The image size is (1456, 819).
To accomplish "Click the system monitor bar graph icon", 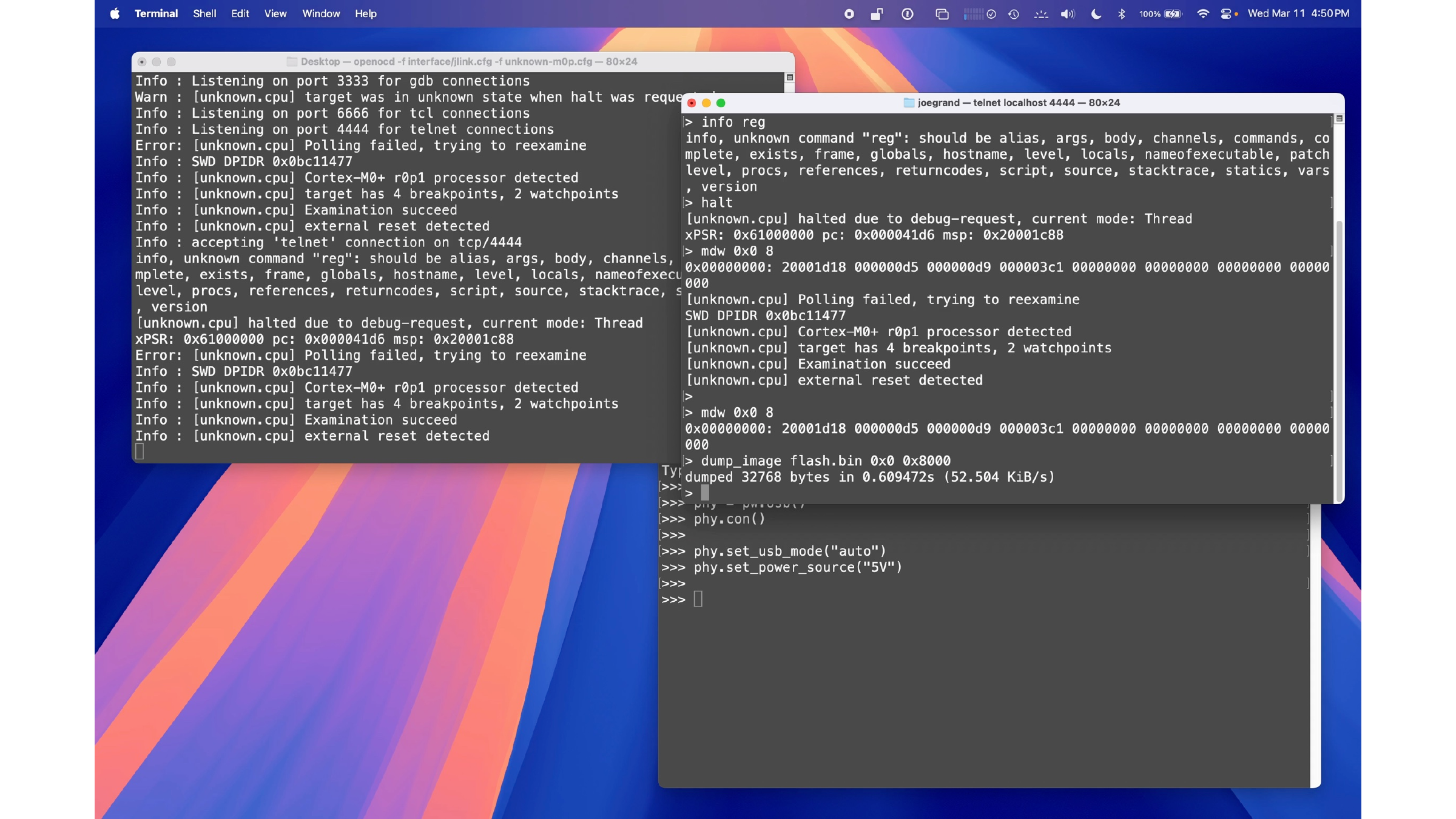I will (973, 14).
